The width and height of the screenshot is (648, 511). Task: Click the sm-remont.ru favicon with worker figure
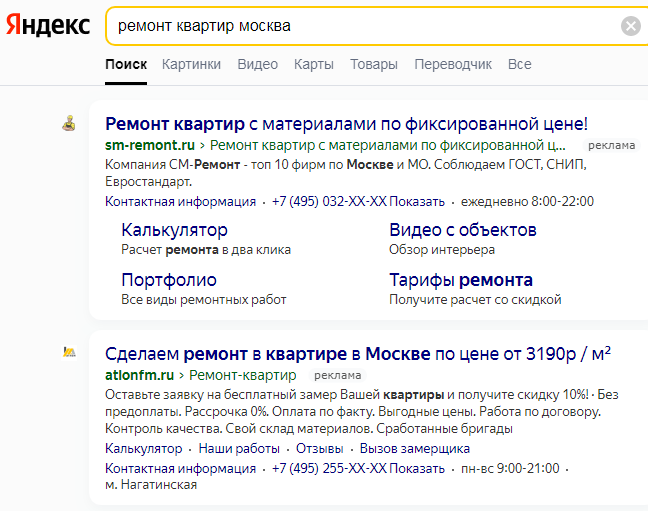(69, 123)
